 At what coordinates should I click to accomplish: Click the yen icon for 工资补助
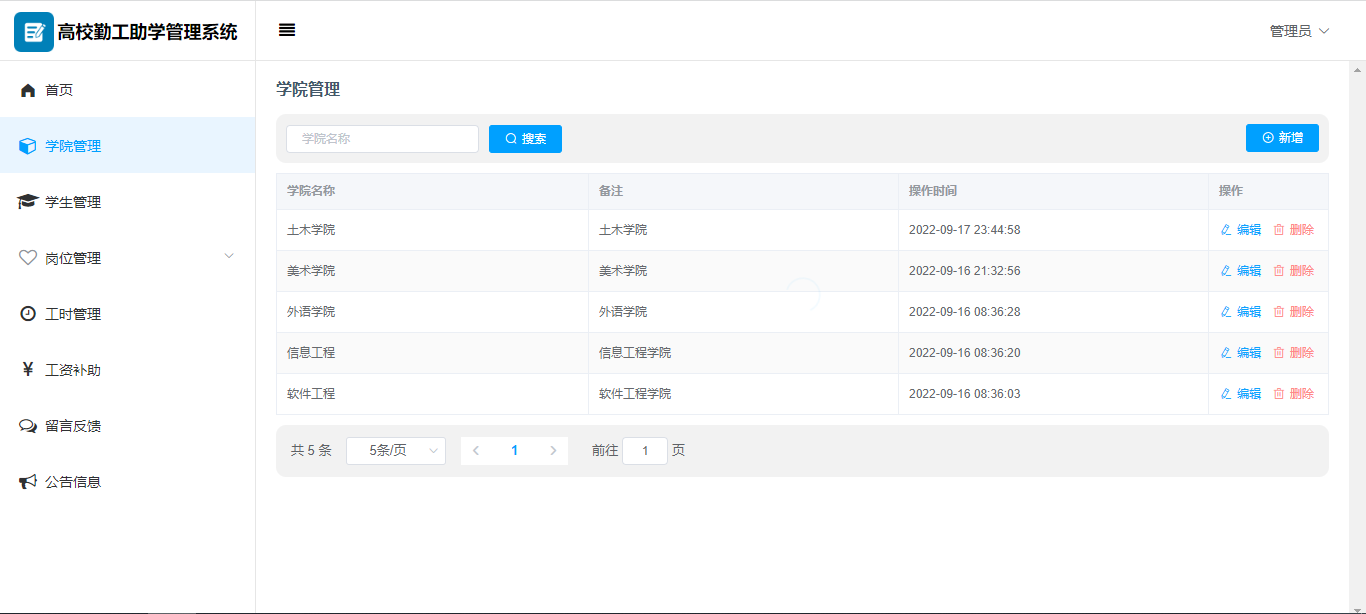(x=28, y=370)
